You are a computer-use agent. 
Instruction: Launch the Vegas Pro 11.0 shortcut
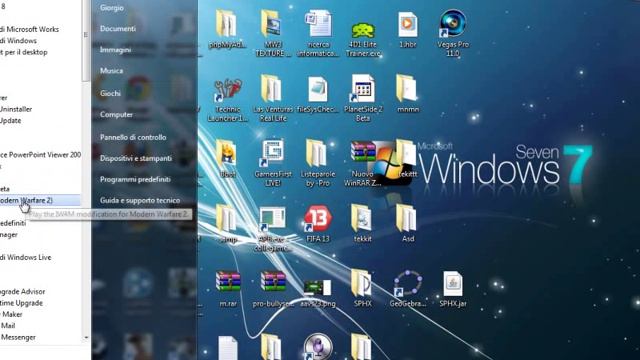[x=453, y=24]
